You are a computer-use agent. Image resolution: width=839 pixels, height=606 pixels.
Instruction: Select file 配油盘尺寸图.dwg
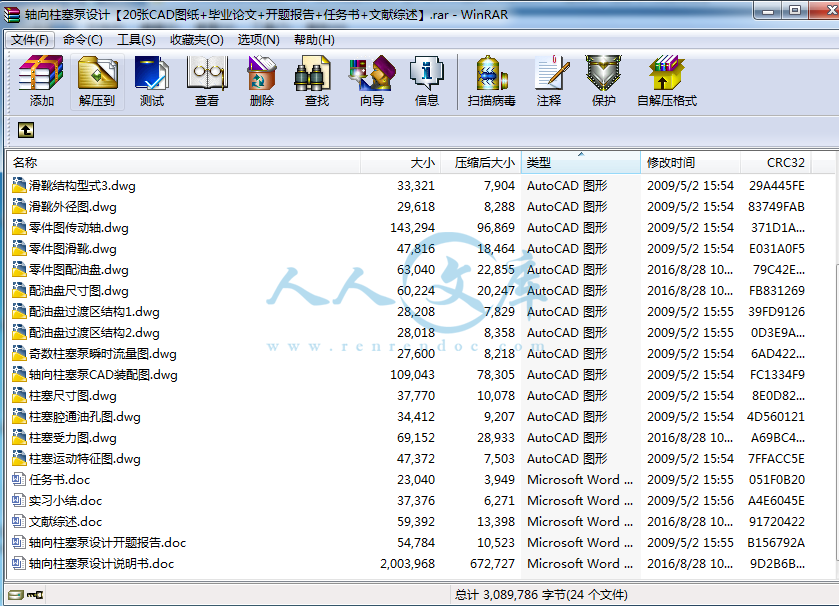point(79,290)
